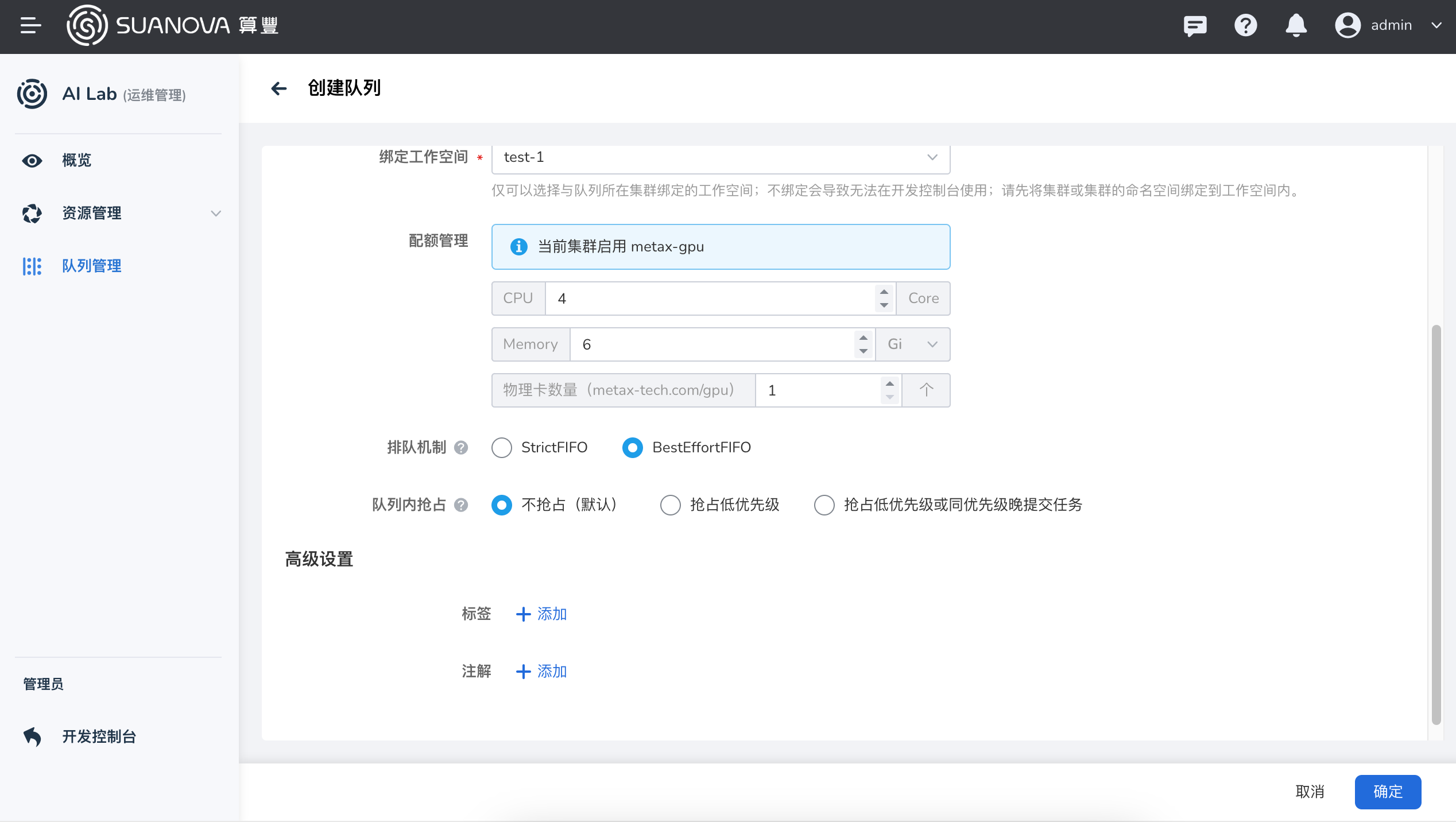Open the notifications bell
The height and width of the screenshot is (822, 1456).
coord(1296,25)
